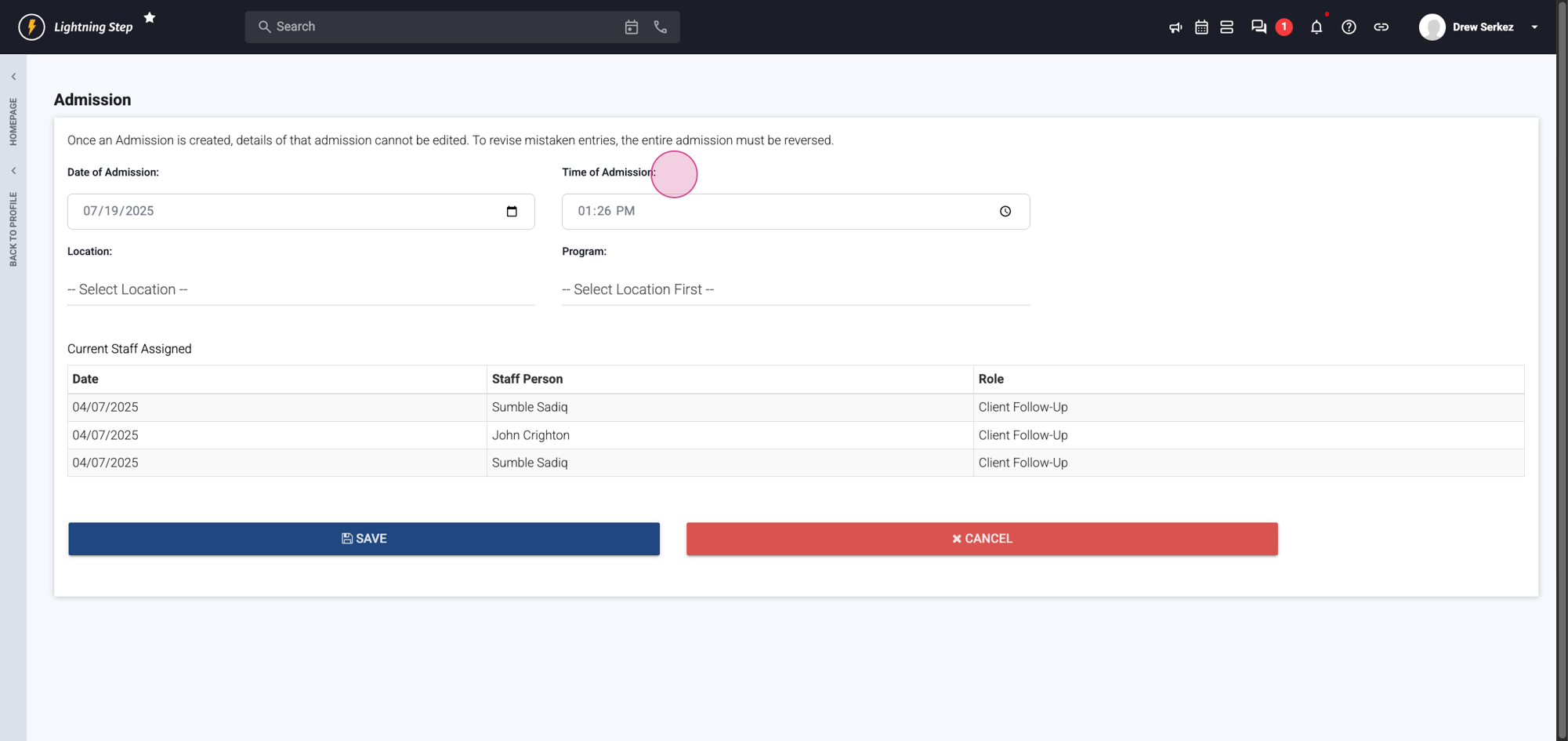Open the time picker clock icon
Screen dimensions: 1568x741
1005,212
